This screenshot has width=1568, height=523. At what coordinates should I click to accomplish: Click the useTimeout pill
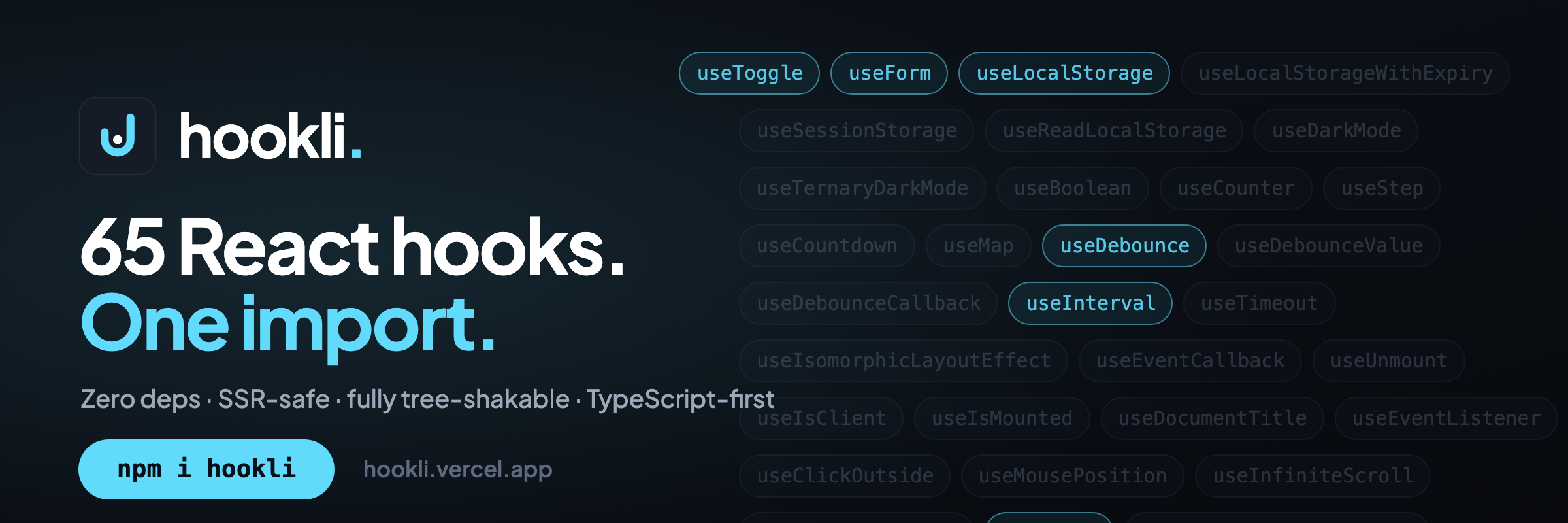tap(1260, 303)
